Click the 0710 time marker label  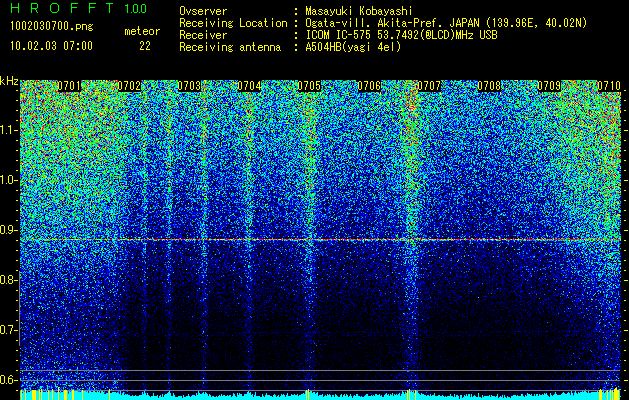coord(609,86)
